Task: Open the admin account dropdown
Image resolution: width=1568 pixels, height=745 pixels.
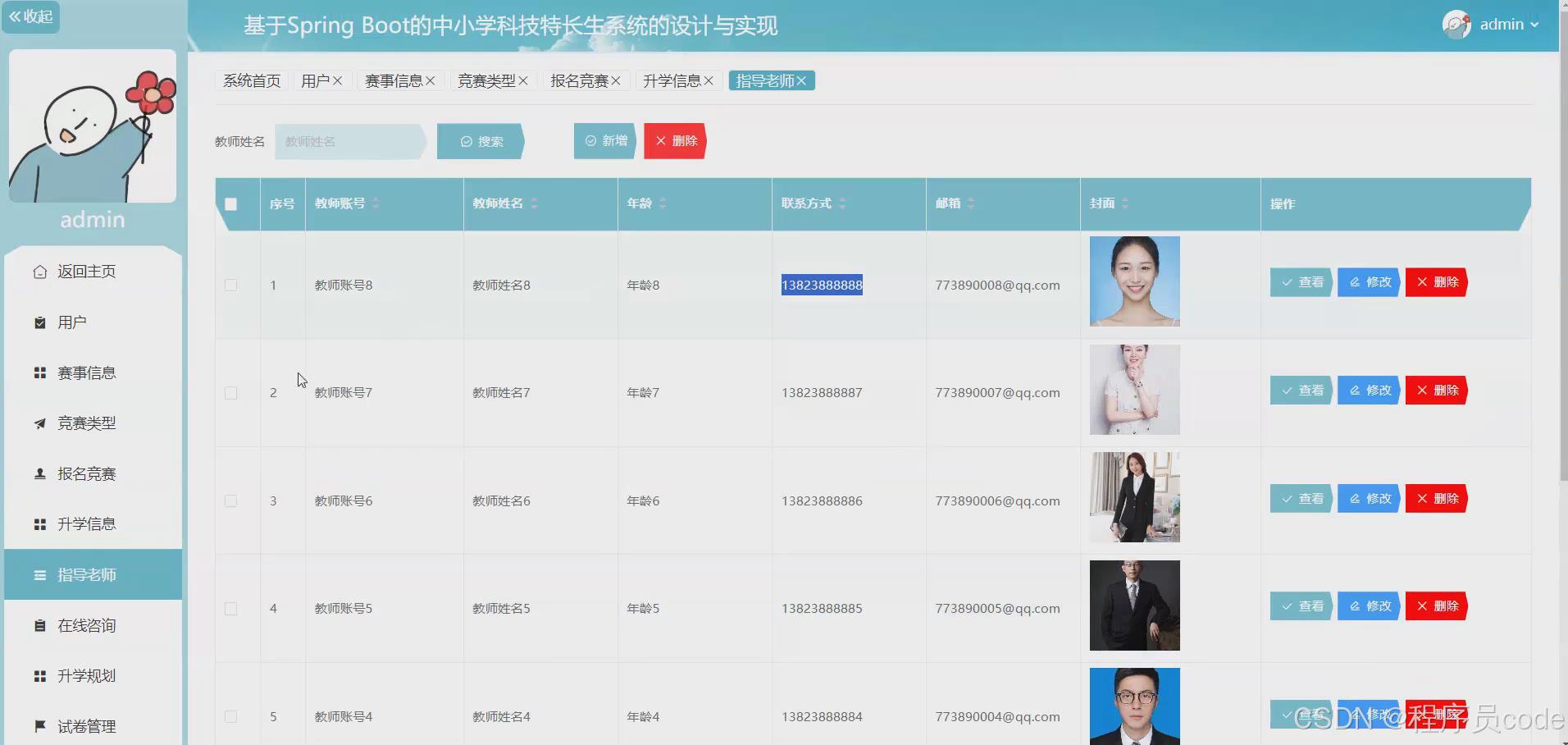Action: pos(1508,25)
